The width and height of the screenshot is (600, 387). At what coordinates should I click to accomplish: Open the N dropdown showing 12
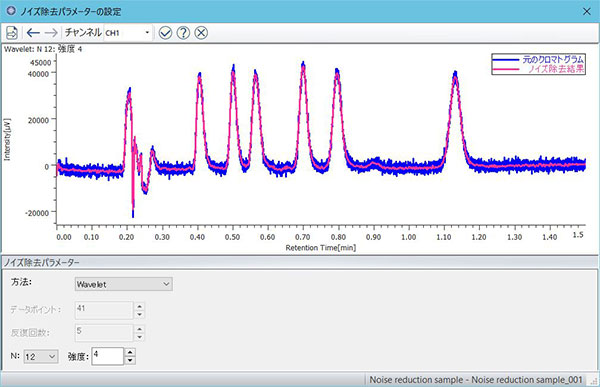click(x=41, y=357)
